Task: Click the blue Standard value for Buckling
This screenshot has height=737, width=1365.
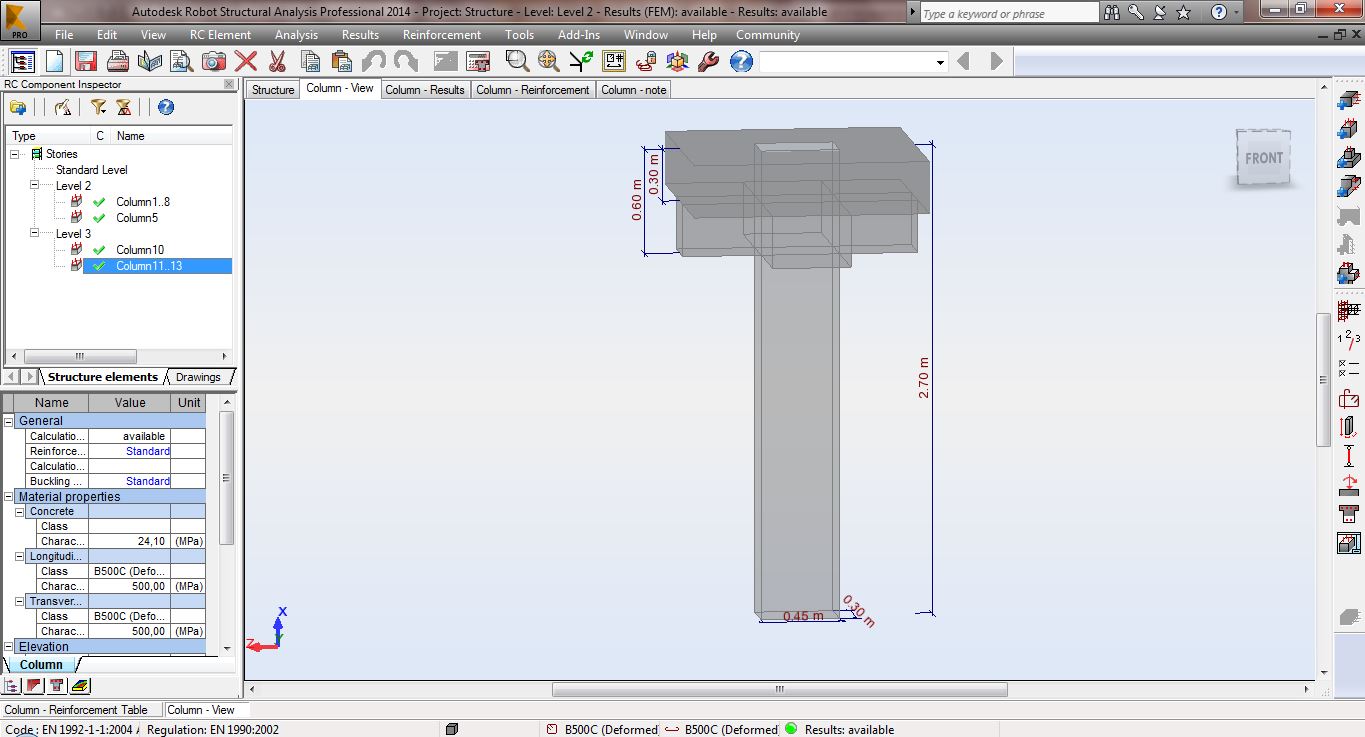Action: 148,482
